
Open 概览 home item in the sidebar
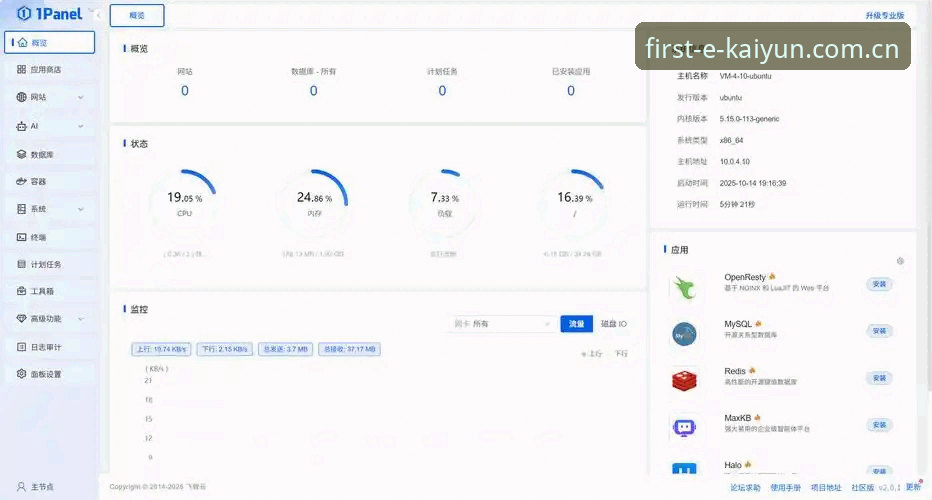[49, 42]
